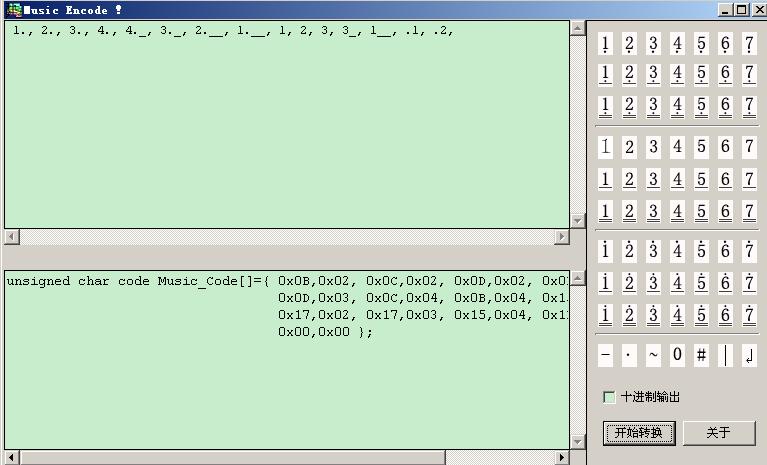The height and width of the screenshot is (465, 767).
Task: Click the rest (0) symbol button
Action: click(x=677, y=356)
